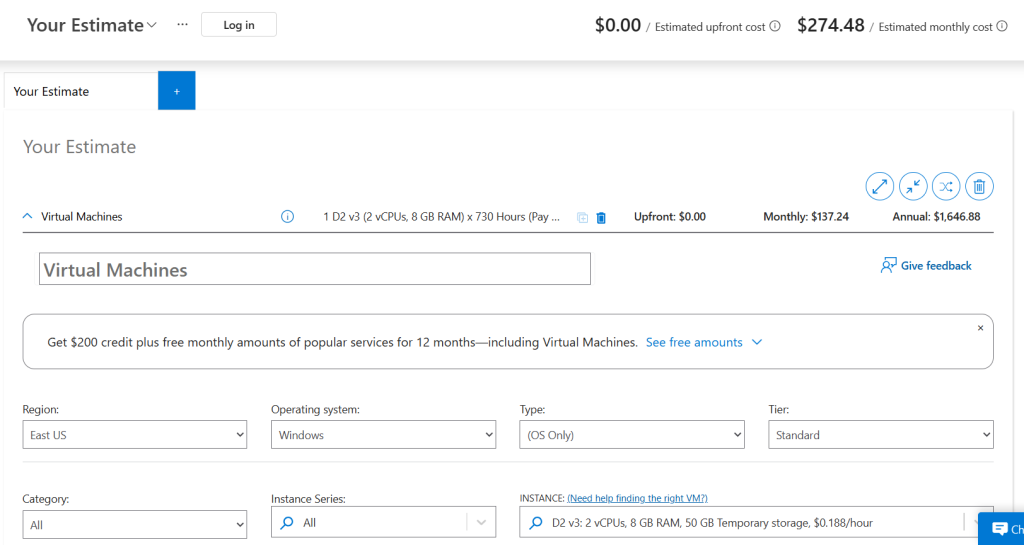Click the Upfront: $0.00 value in row
The width and height of the screenshot is (1024, 545).
tap(670, 217)
